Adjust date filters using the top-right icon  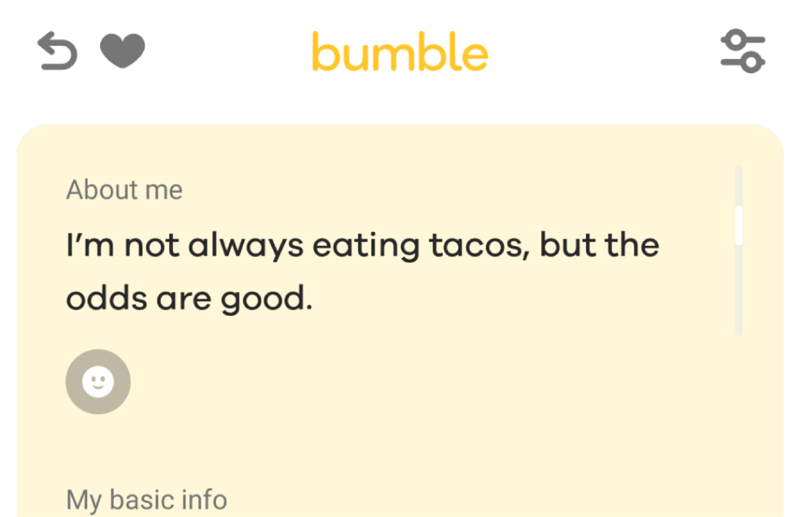[x=743, y=51]
